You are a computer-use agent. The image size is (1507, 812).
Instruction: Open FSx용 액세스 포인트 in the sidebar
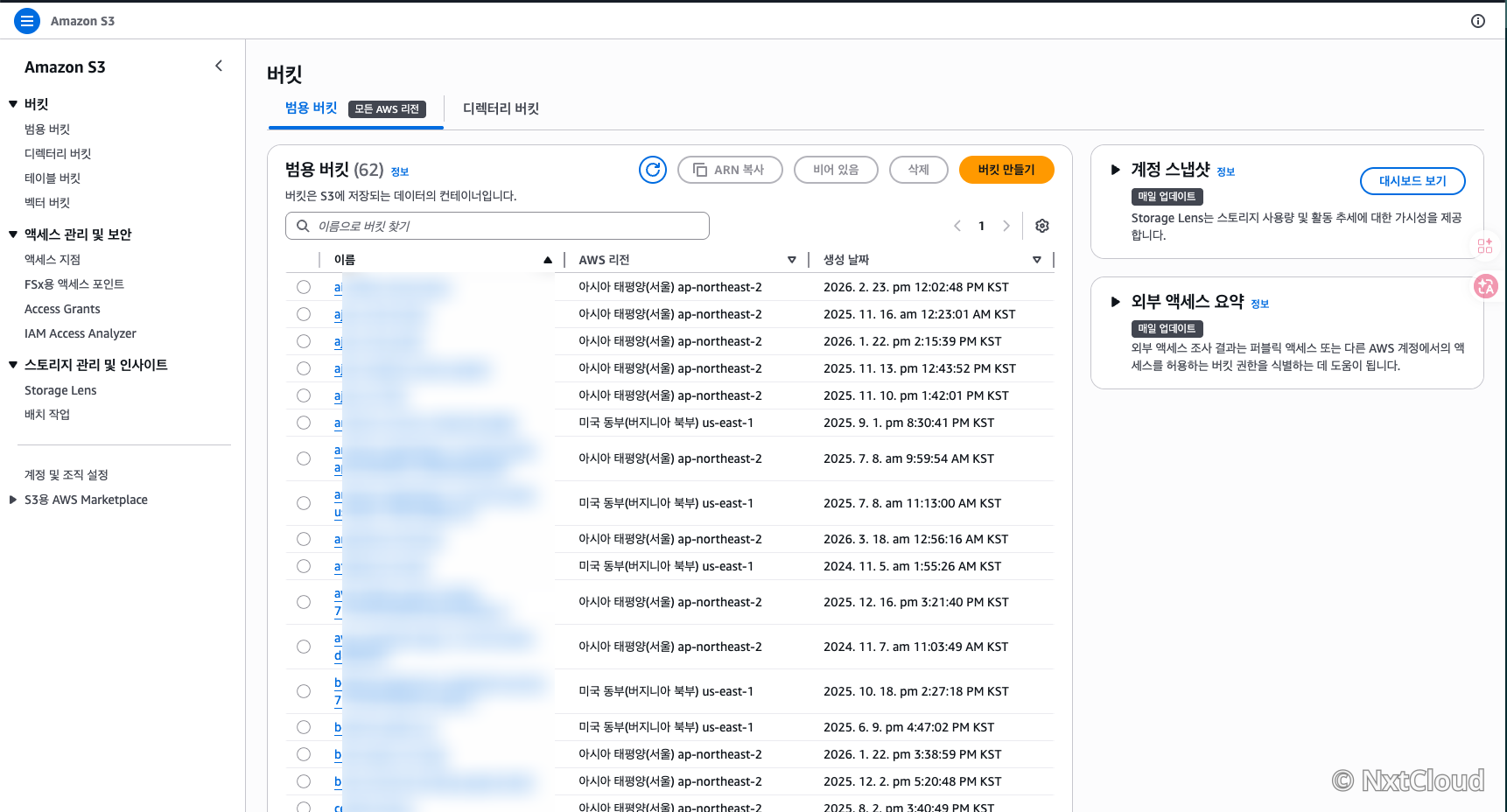click(74, 283)
